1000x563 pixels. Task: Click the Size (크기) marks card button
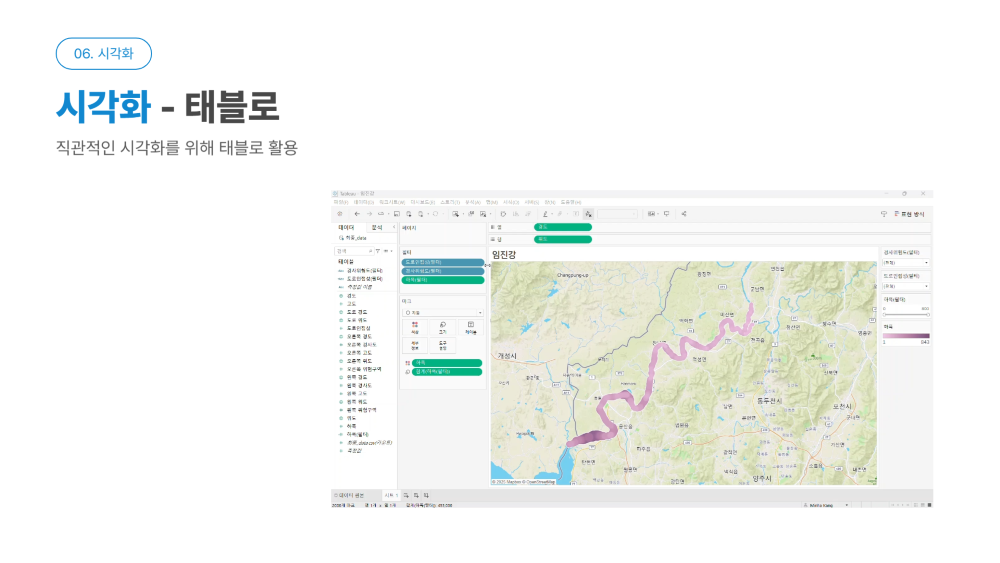tap(443, 328)
